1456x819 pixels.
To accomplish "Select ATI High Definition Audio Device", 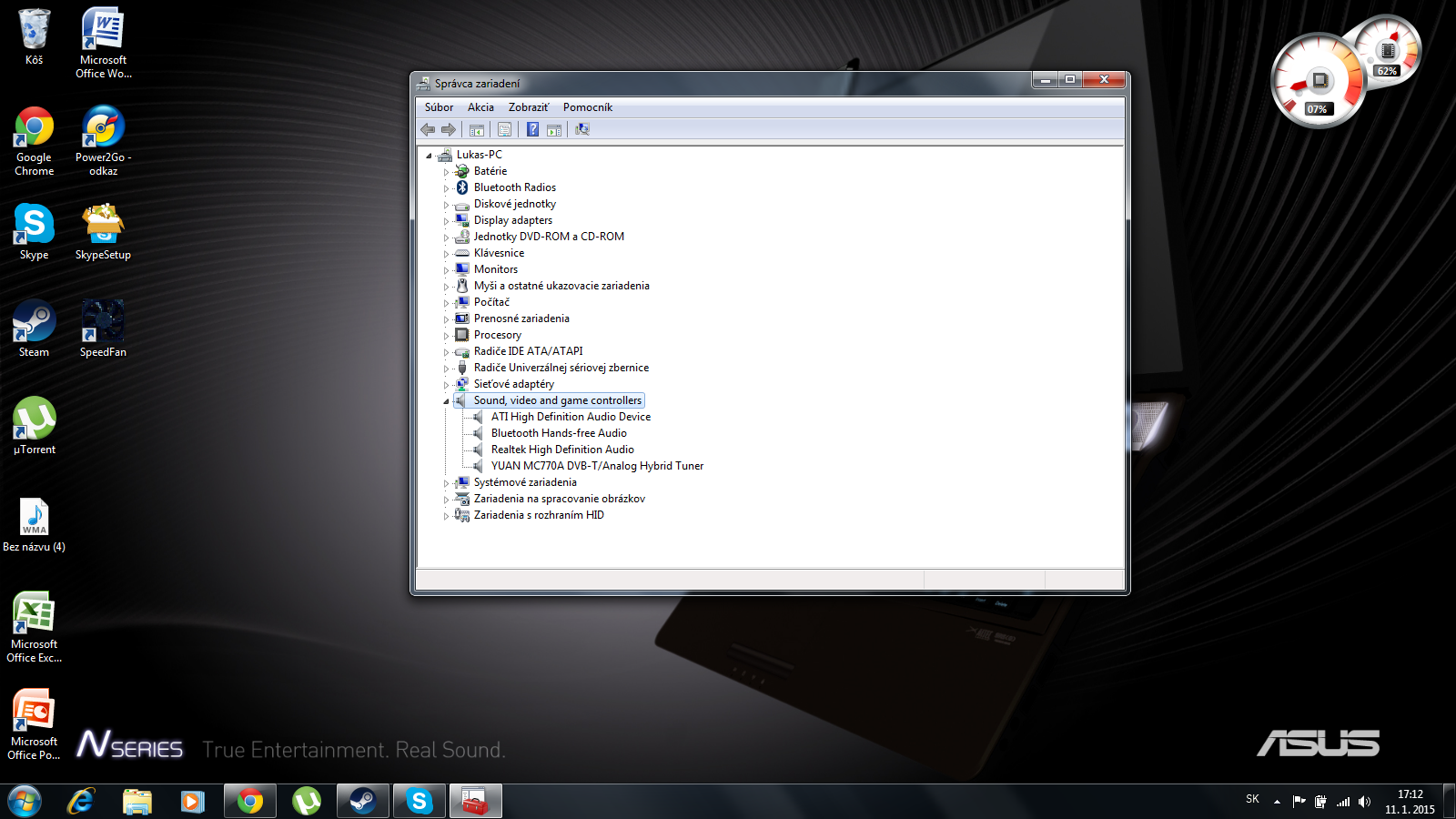I will tap(571, 417).
